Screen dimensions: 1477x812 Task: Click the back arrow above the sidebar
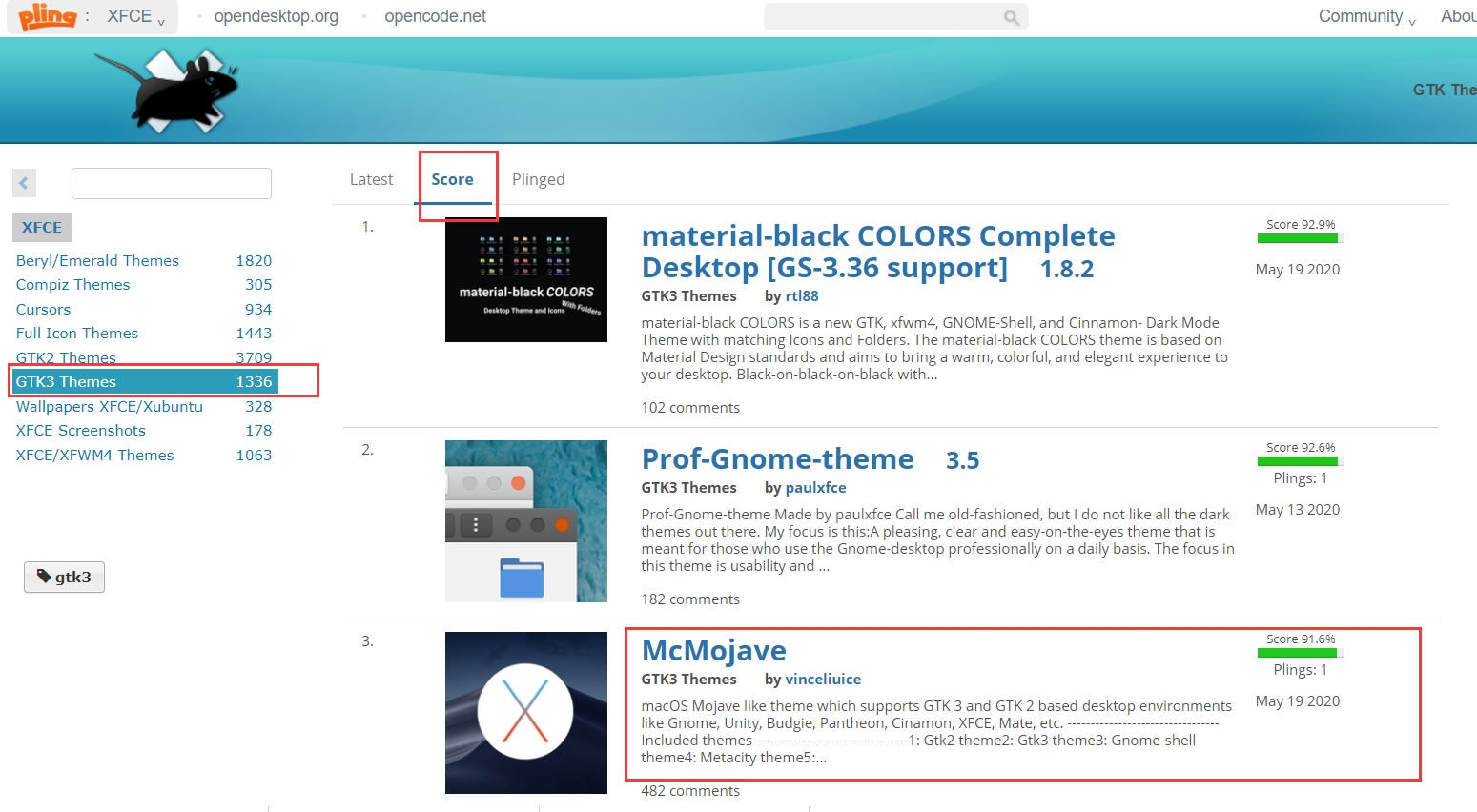point(24,183)
